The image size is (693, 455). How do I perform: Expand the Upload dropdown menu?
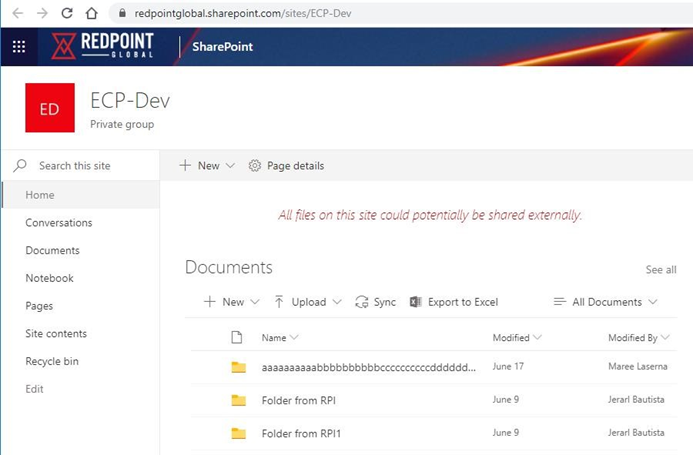pyautogui.click(x=308, y=302)
